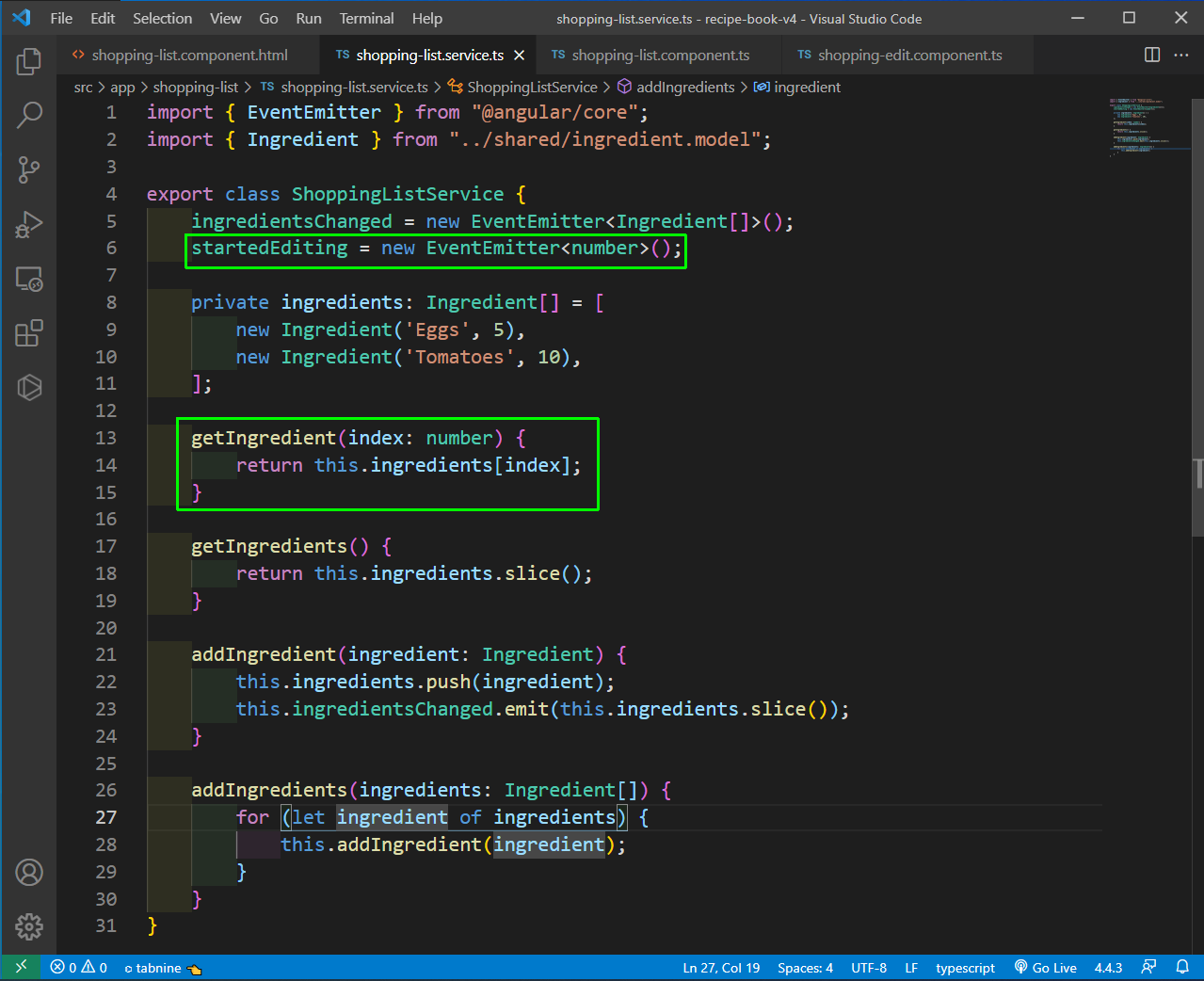This screenshot has height=981, width=1204.
Task: Click the ShoppingListService class breadcrumb
Action: (522, 87)
